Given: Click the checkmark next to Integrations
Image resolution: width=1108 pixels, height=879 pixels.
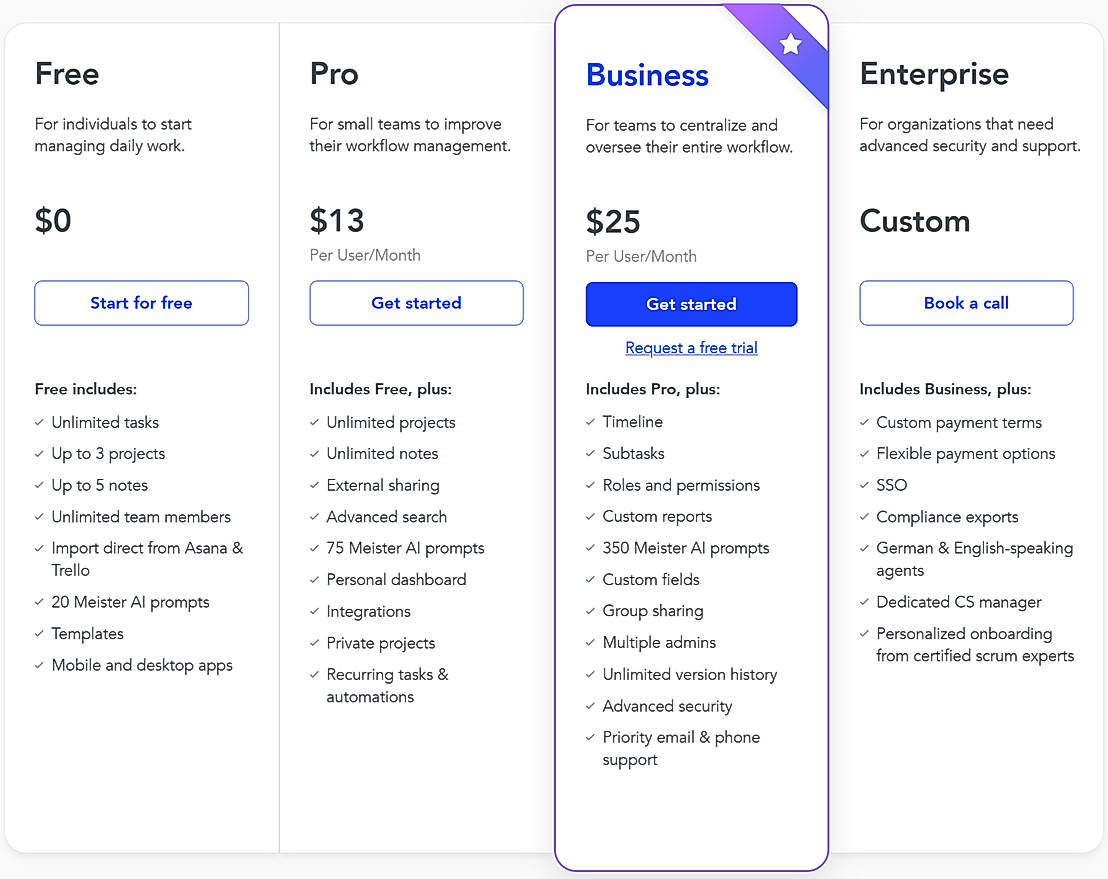Looking at the screenshot, I should point(314,611).
